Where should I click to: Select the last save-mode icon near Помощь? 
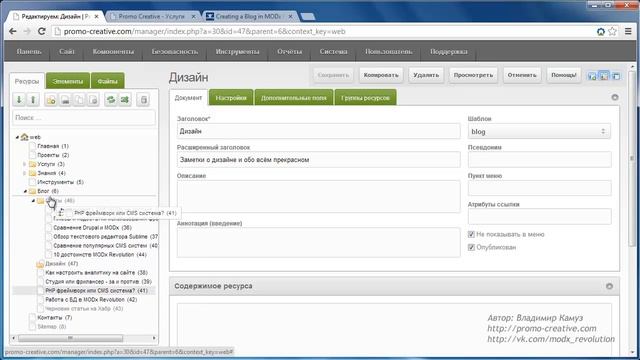pos(616,76)
